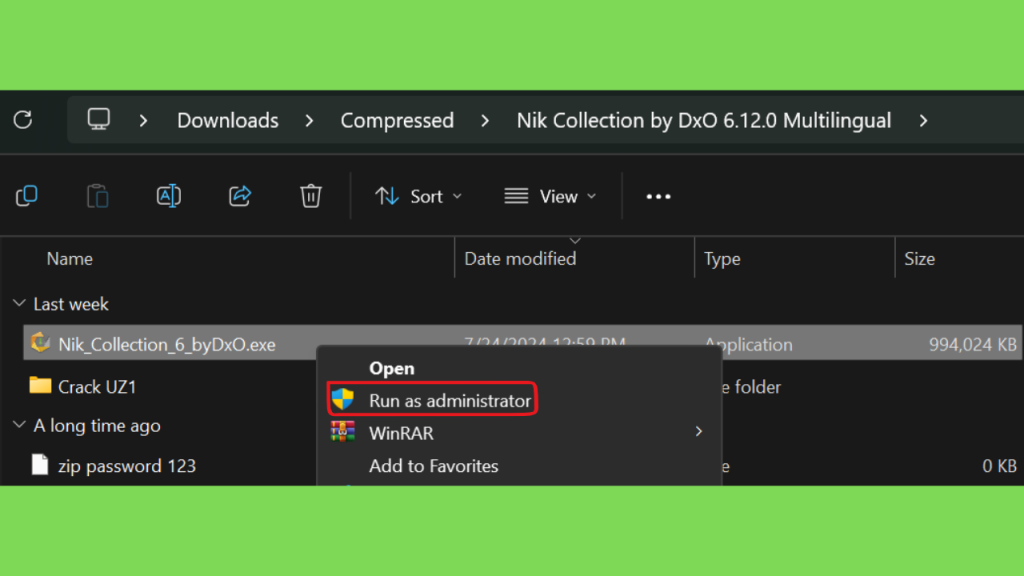Expand the WinRAR submenu arrow
Viewport: 1024px width, 576px height.
click(699, 432)
